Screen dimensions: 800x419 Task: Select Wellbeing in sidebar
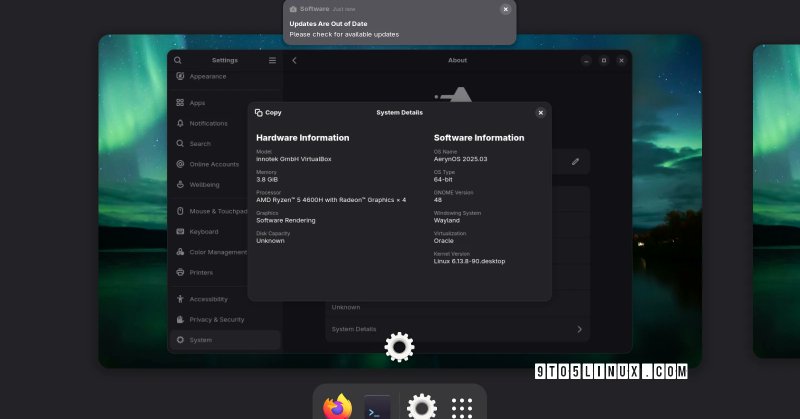click(x=225, y=185)
